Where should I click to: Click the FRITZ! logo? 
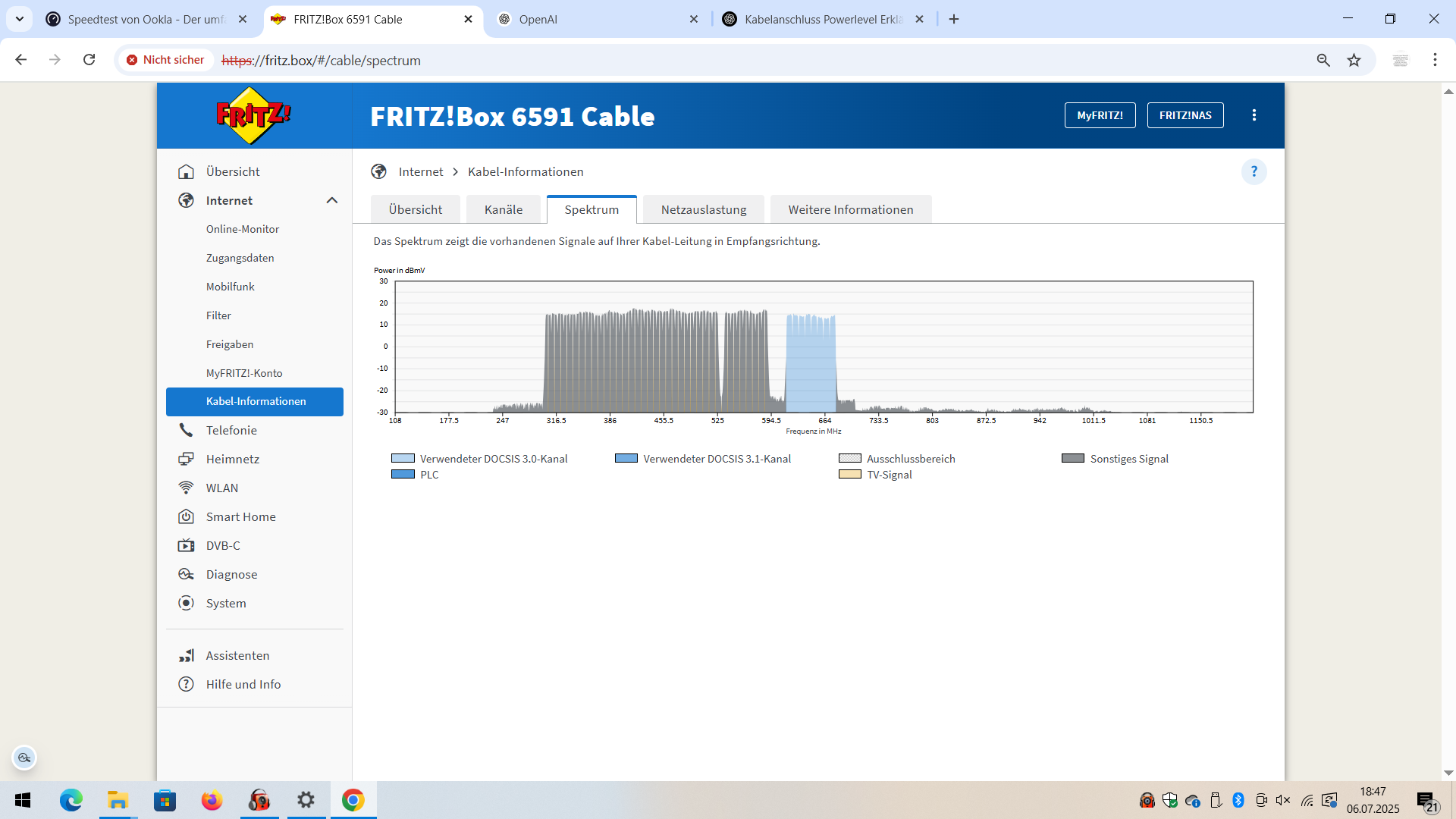(x=253, y=115)
